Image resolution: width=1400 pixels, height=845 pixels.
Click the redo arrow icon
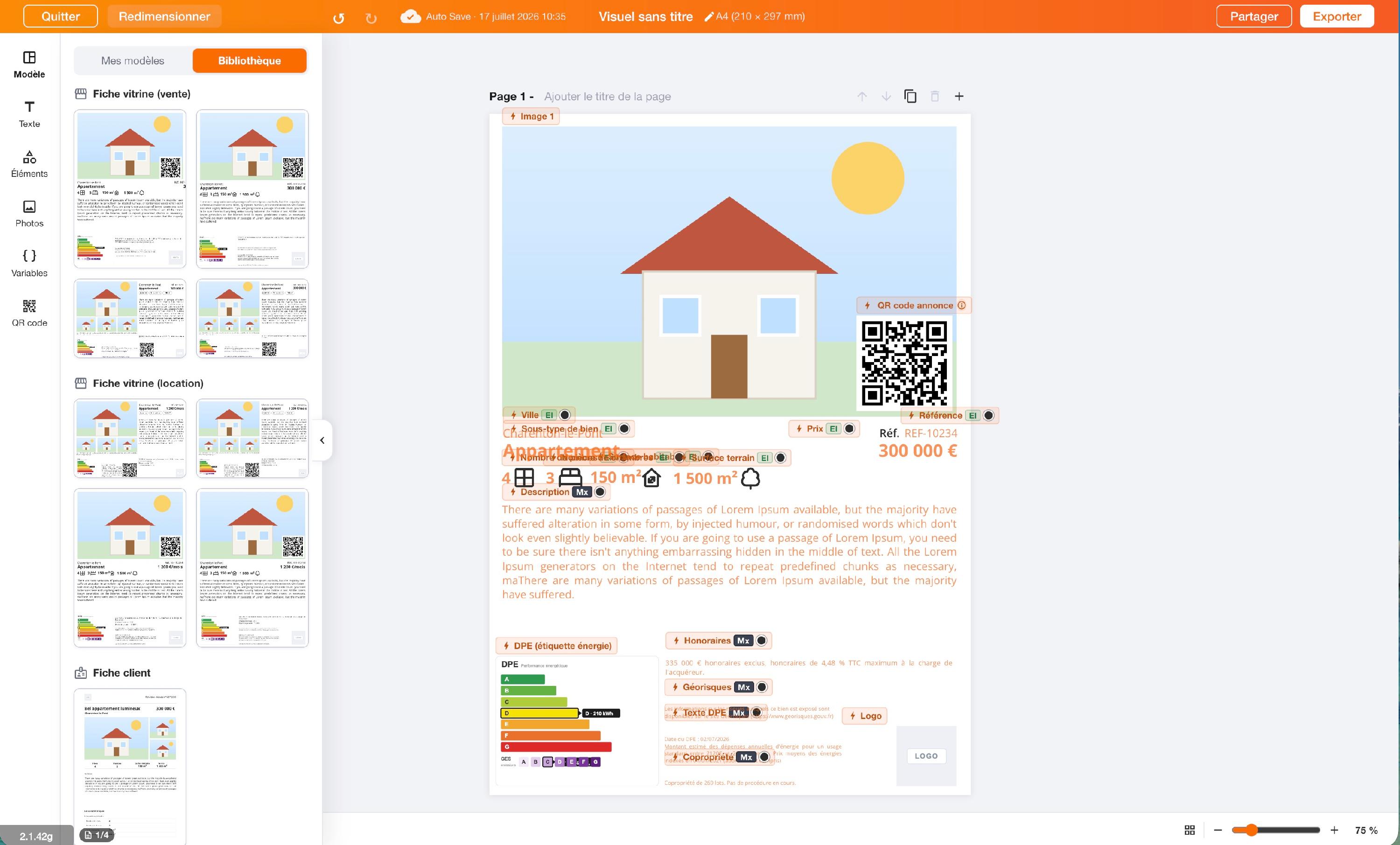click(x=371, y=18)
